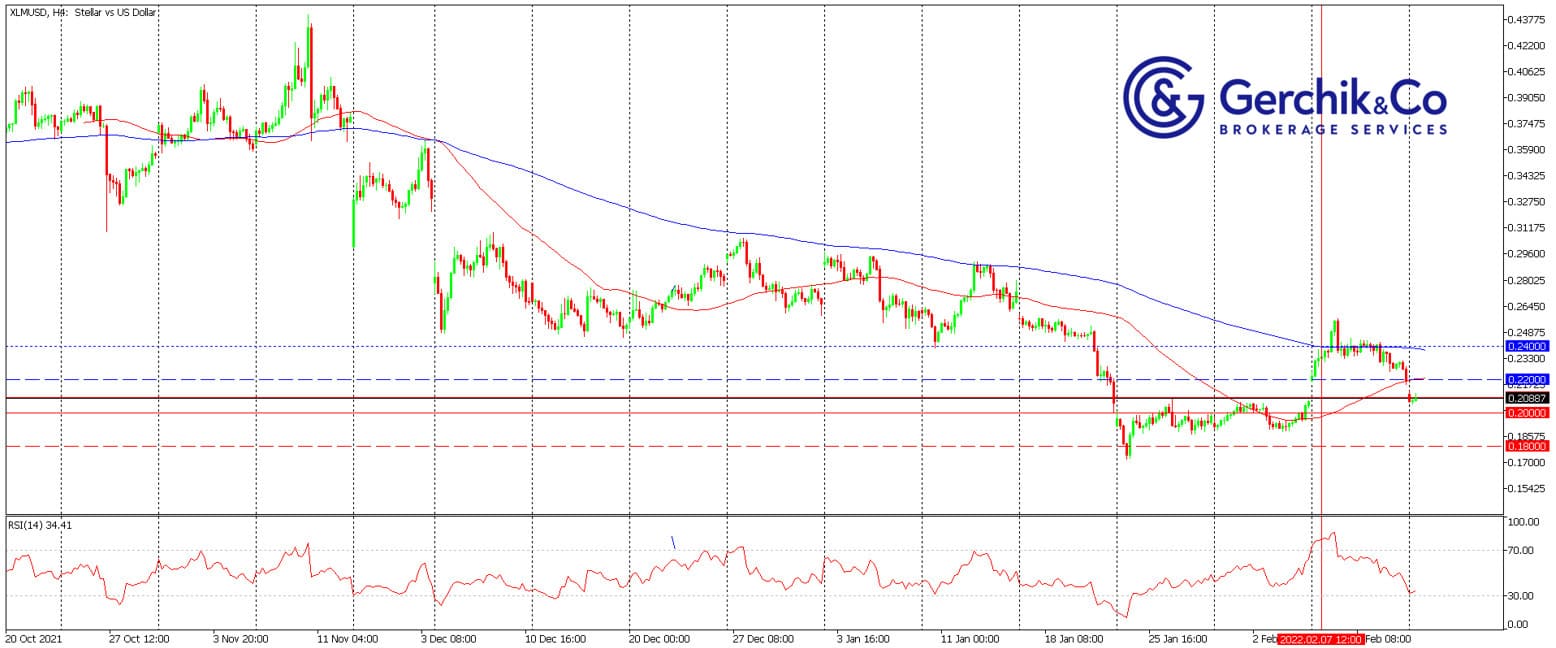Click the 30.00 level on RSI scale
Viewport: 1556px width, 648px height.
click(1524, 596)
